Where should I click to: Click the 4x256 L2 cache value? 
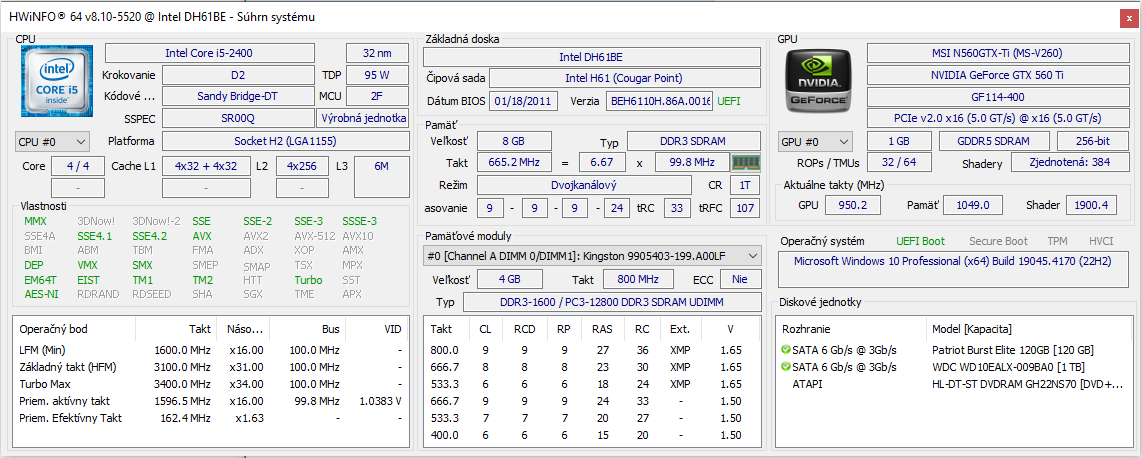click(x=302, y=166)
